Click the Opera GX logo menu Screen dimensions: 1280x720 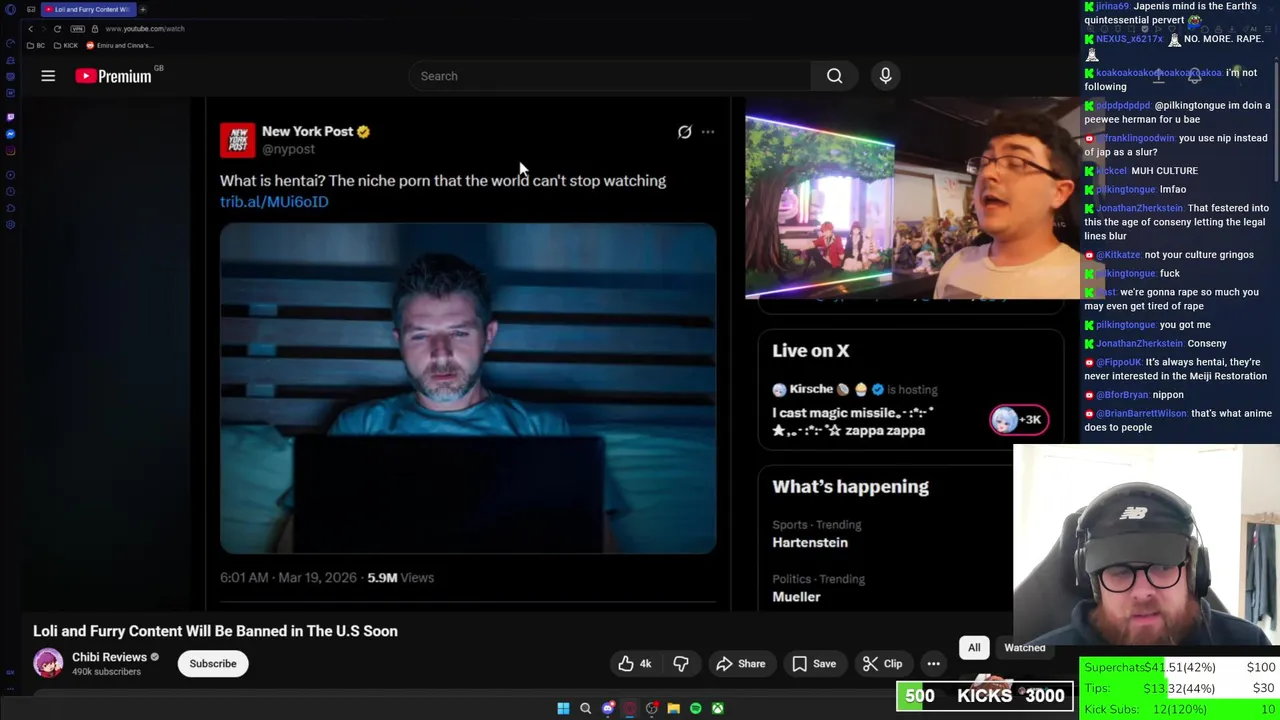click(x=11, y=10)
